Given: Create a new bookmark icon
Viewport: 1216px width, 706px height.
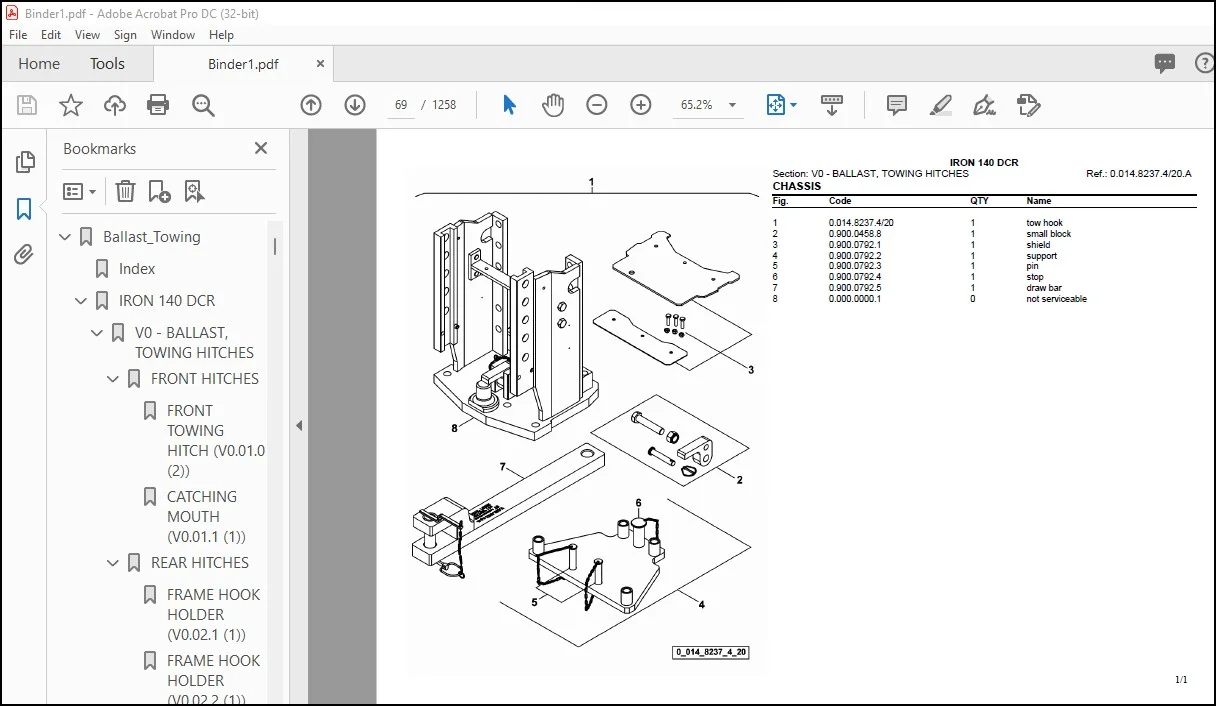Looking at the screenshot, I should [159, 191].
